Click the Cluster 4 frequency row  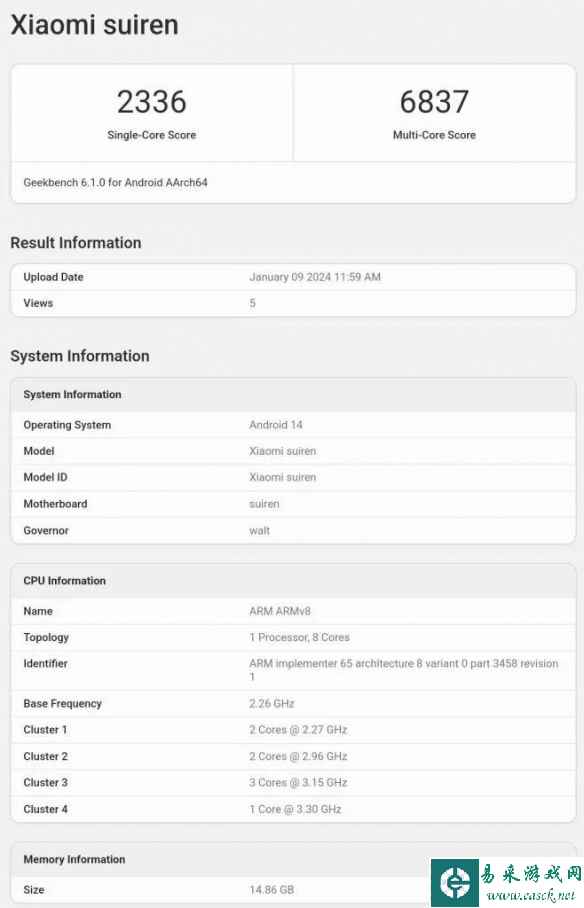coord(293,809)
